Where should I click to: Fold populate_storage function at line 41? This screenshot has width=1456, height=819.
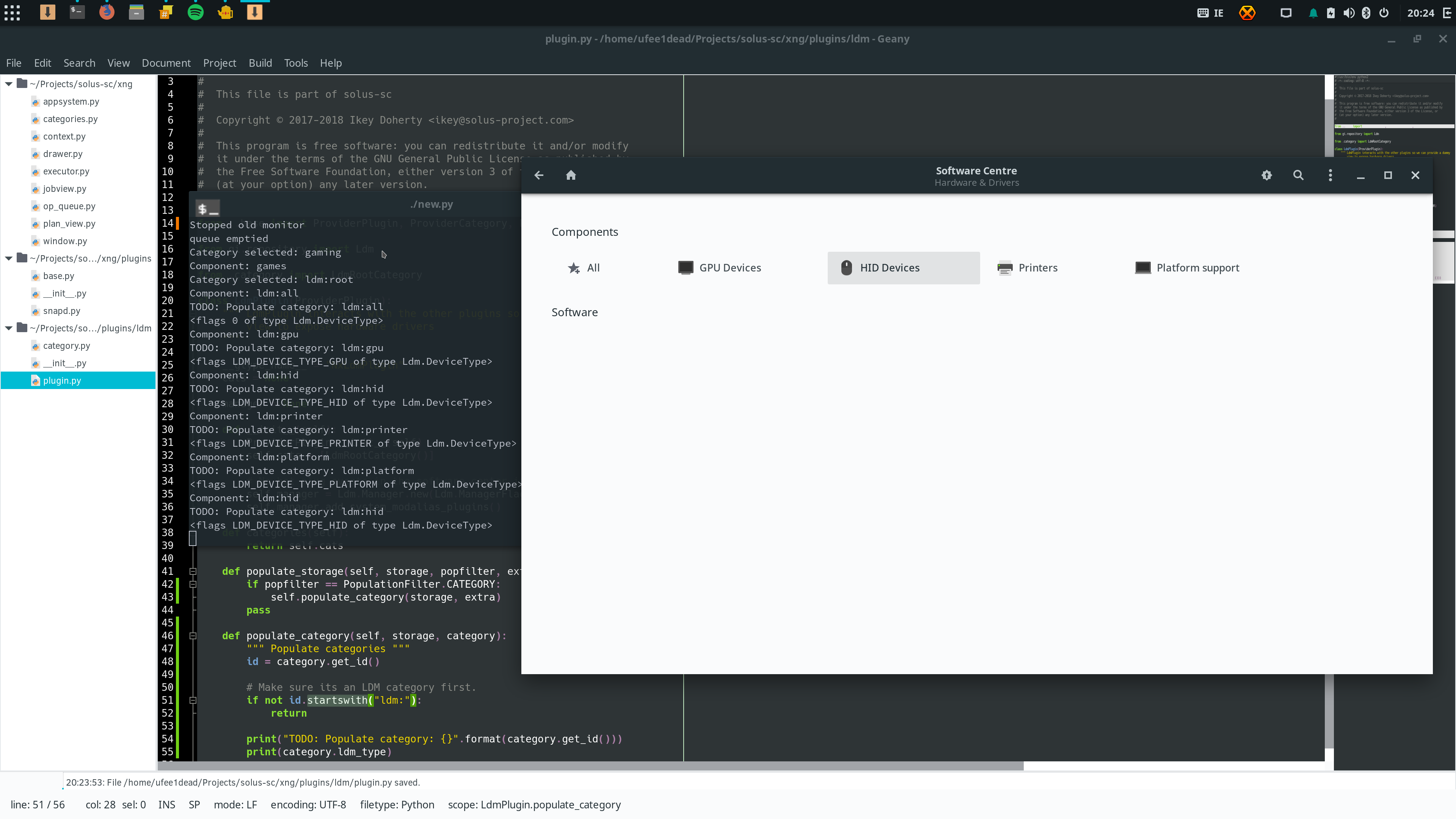[193, 571]
